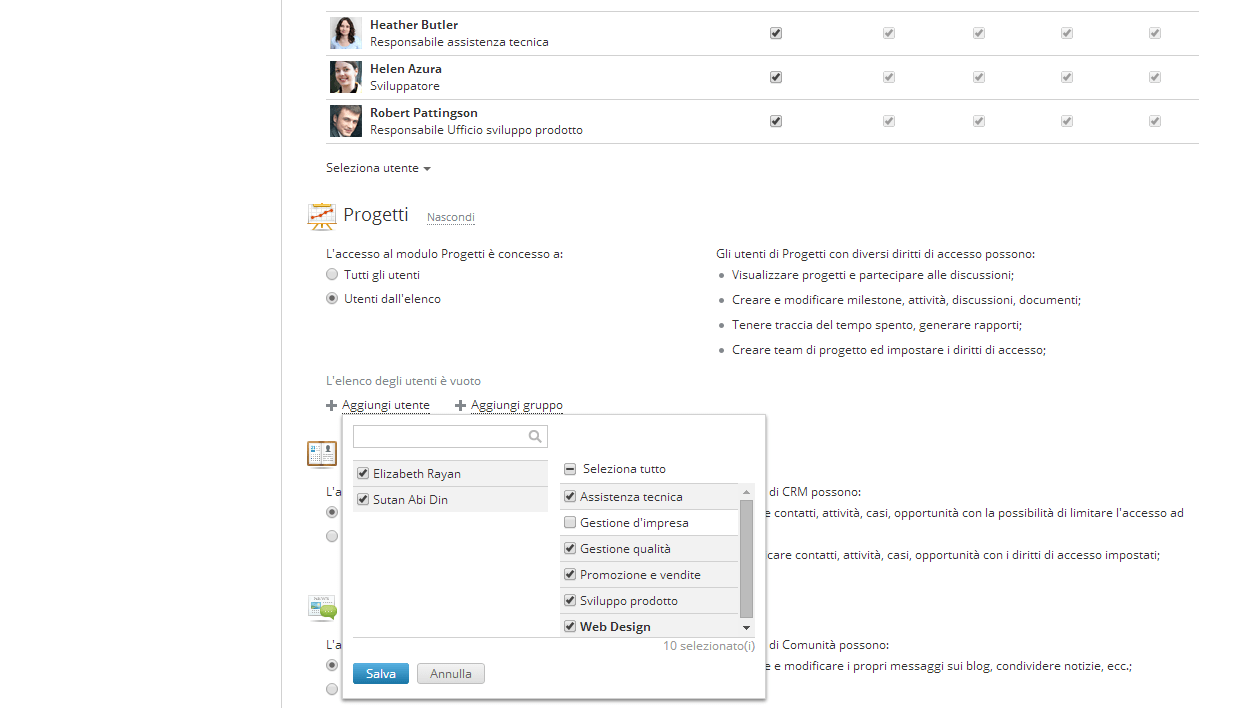The height and width of the screenshot is (708, 1240).
Task: Click plus icon next to Aggiungi gruppo
Action: [x=461, y=406]
